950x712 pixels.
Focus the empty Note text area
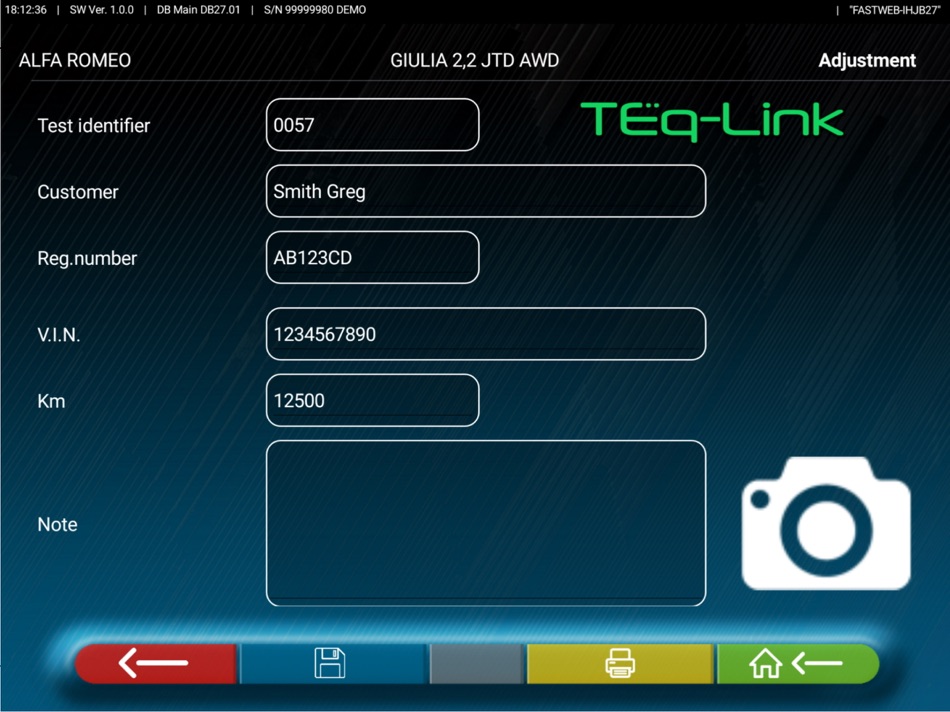click(x=486, y=524)
